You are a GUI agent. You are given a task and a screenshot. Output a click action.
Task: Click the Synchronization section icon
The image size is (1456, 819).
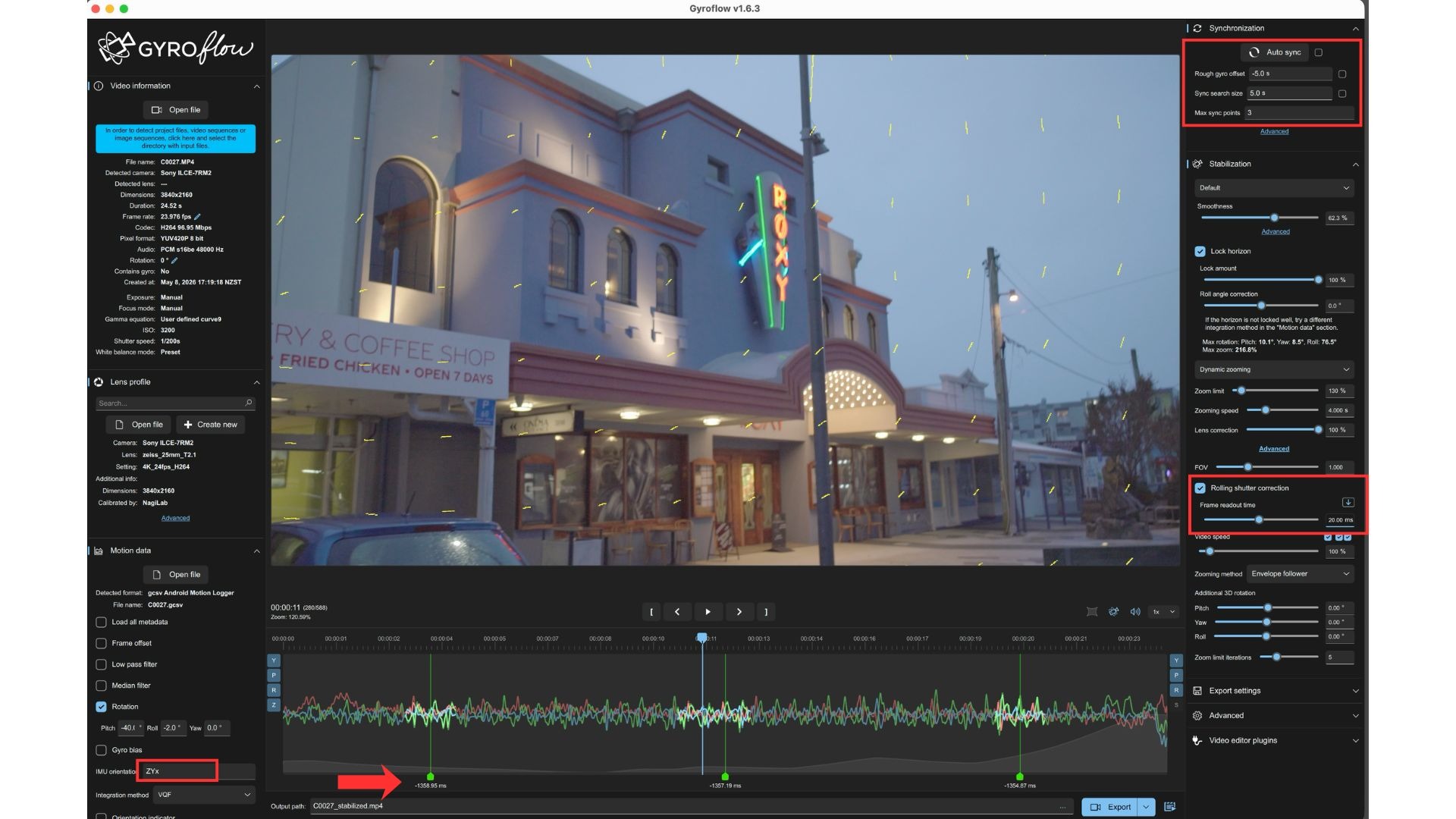coord(1197,28)
